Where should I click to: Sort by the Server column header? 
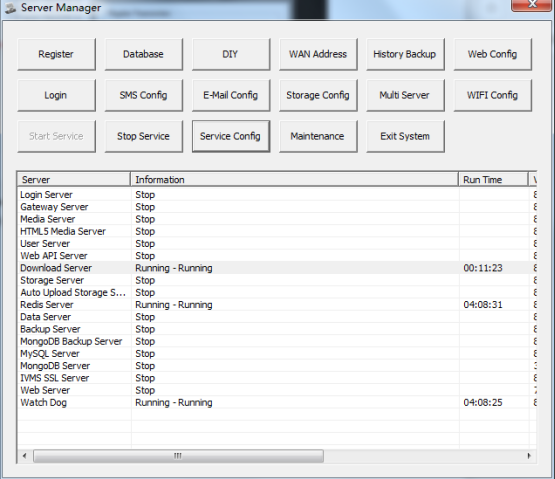coord(74,179)
